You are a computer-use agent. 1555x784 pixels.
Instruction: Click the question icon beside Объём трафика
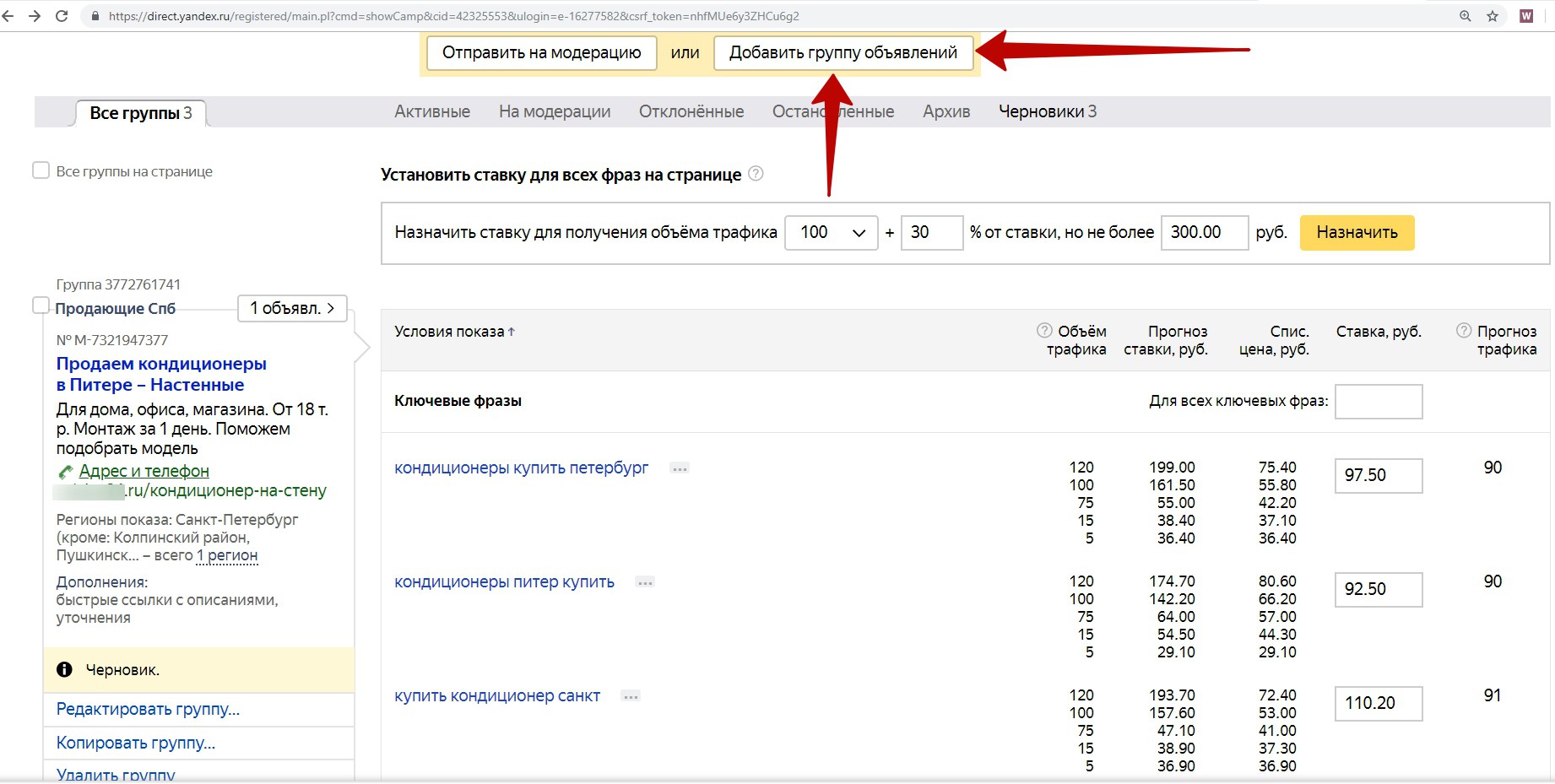pyautogui.click(x=1044, y=330)
